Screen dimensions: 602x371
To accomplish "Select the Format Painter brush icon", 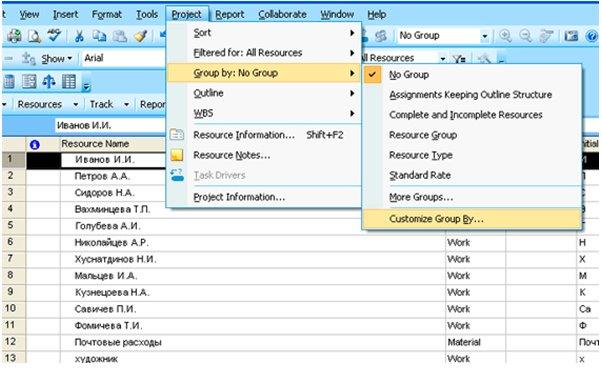I will [x=141, y=36].
